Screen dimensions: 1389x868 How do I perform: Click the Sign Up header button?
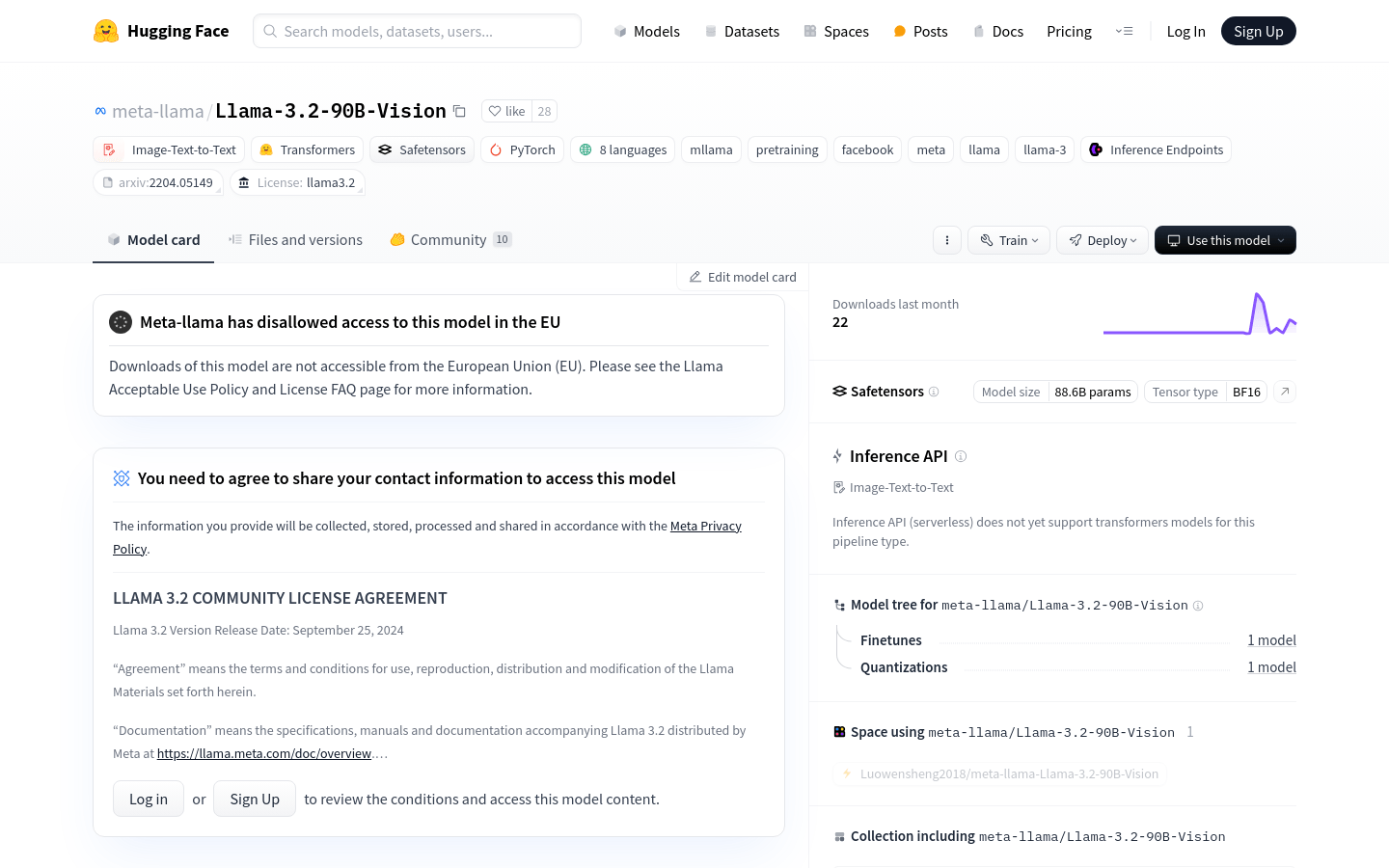point(1258,31)
